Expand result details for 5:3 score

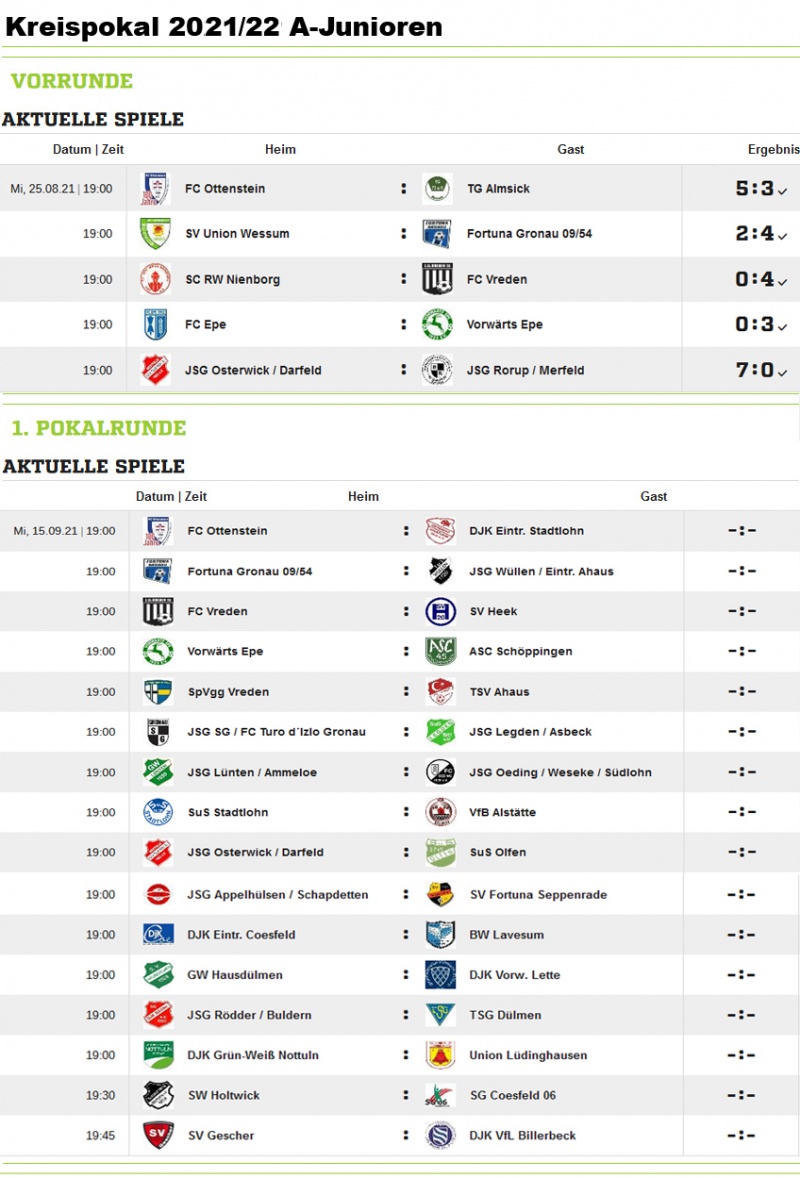(783, 192)
